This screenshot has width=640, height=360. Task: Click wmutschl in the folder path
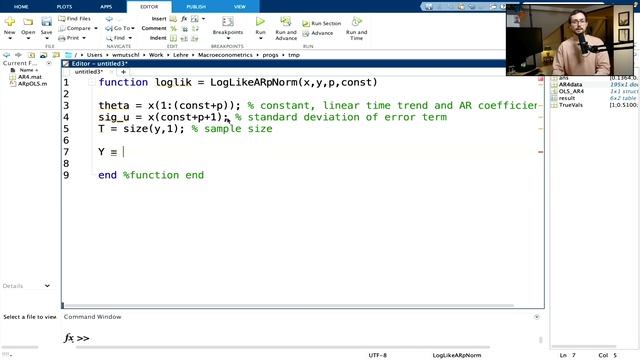click(126, 55)
